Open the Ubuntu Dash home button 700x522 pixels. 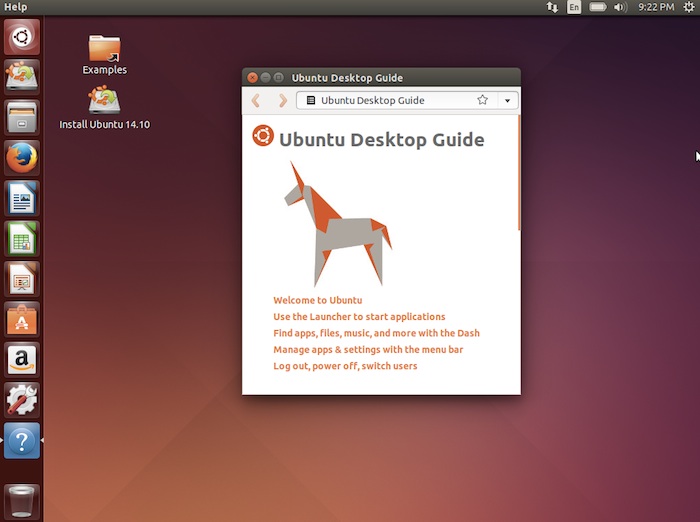point(22,37)
